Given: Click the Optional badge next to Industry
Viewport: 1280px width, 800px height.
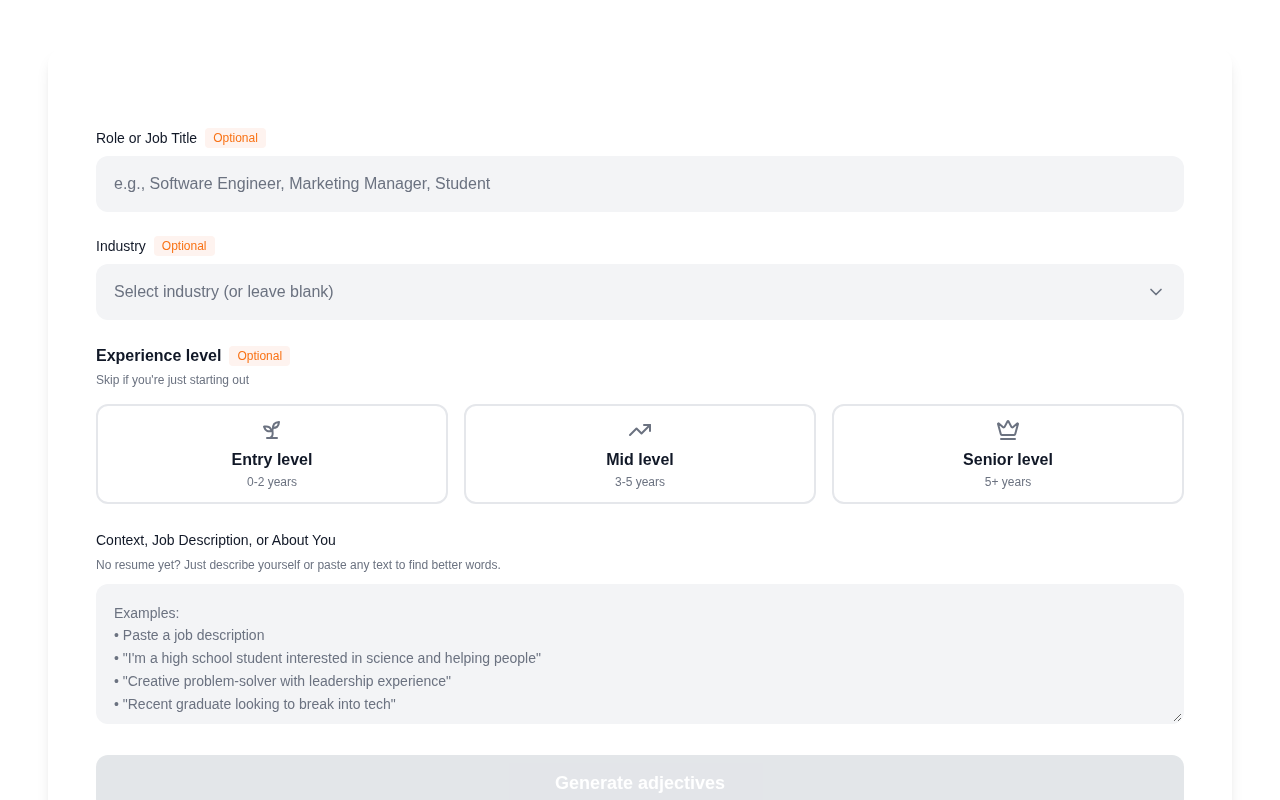Looking at the screenshot, I should (184, 246).
